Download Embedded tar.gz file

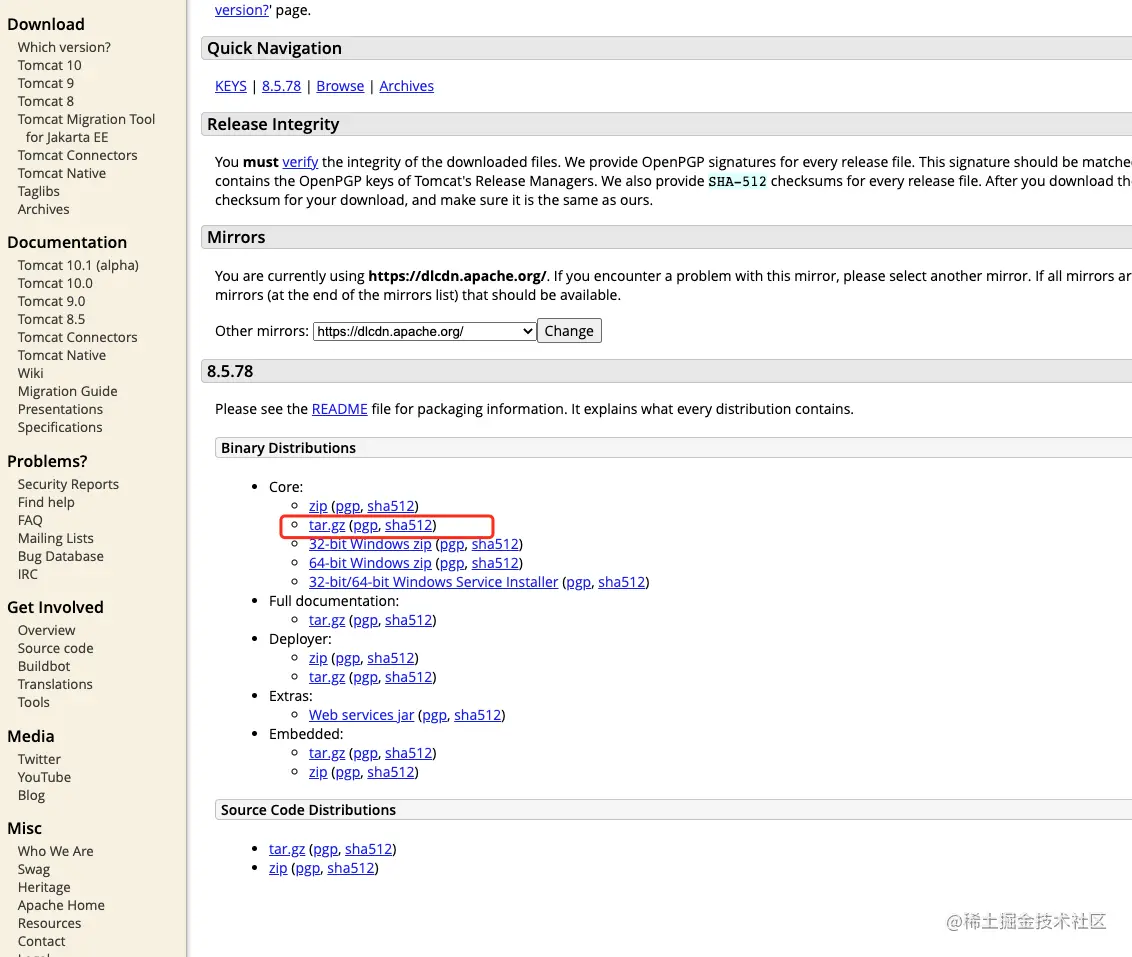[x=327, y=753]
